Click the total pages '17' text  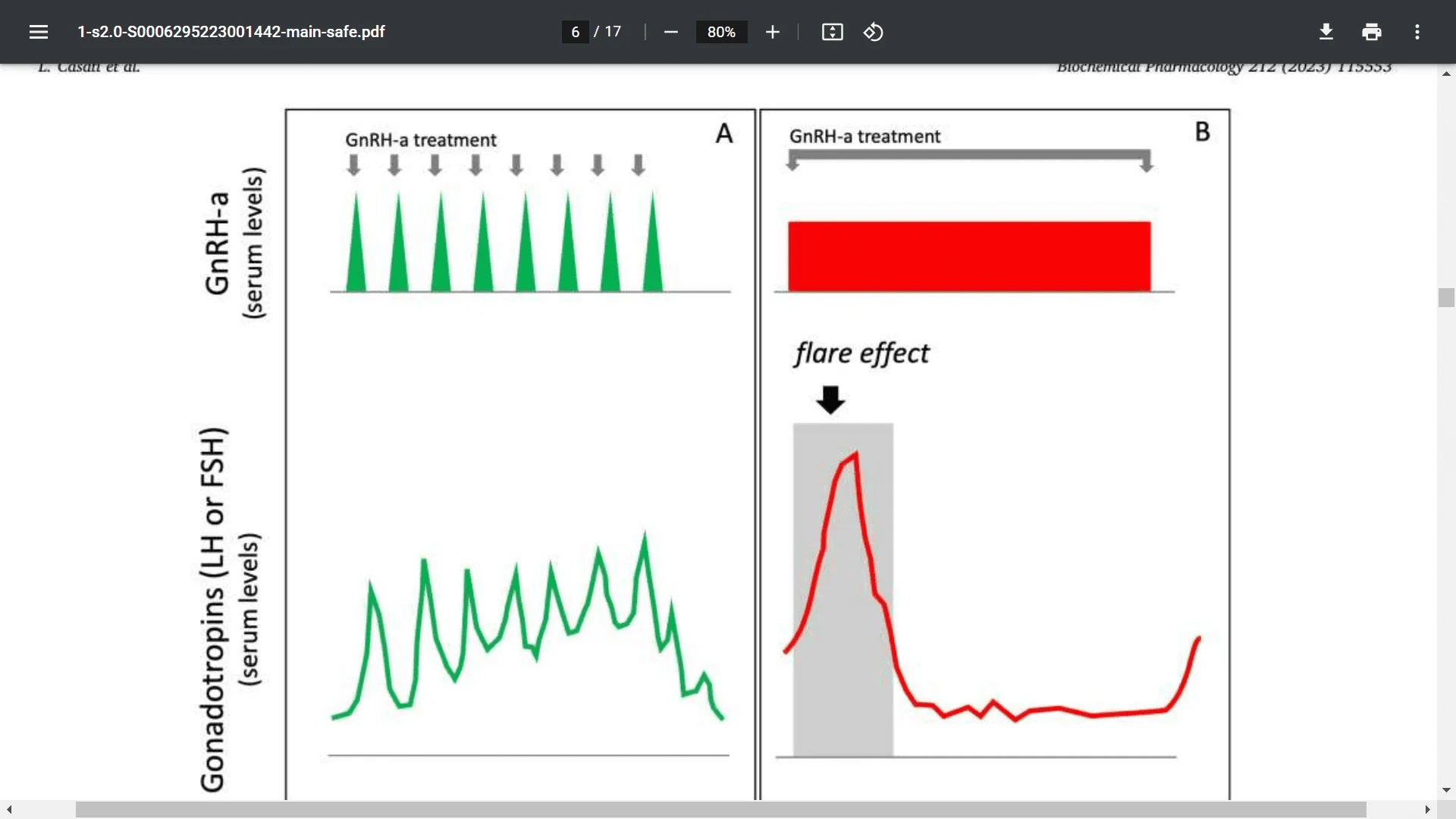pos(613,32)
